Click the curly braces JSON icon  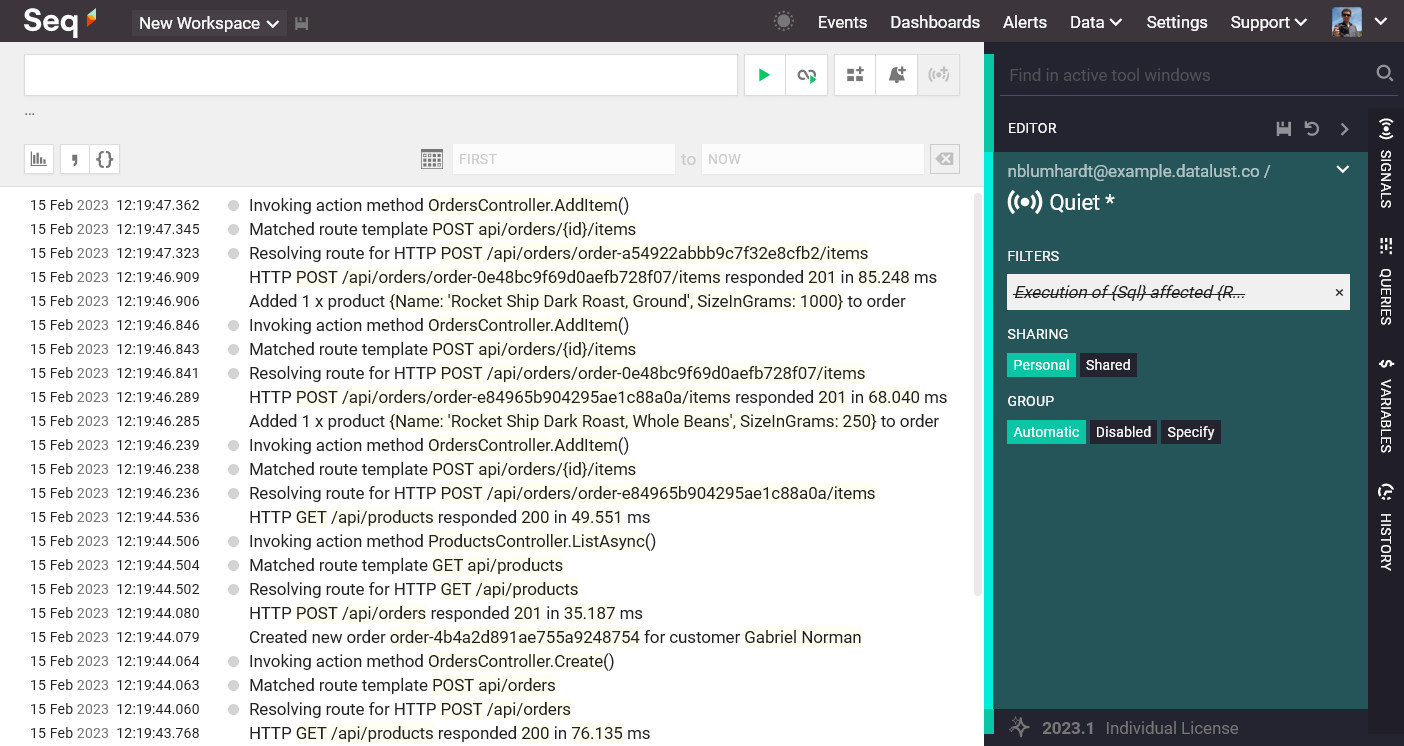tap(105, 158)
